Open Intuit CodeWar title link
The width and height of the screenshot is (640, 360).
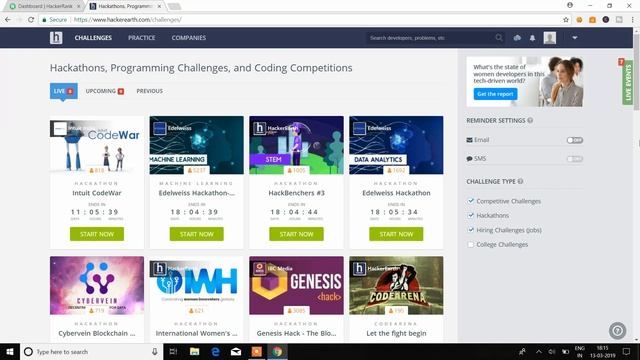pos(97,193)
